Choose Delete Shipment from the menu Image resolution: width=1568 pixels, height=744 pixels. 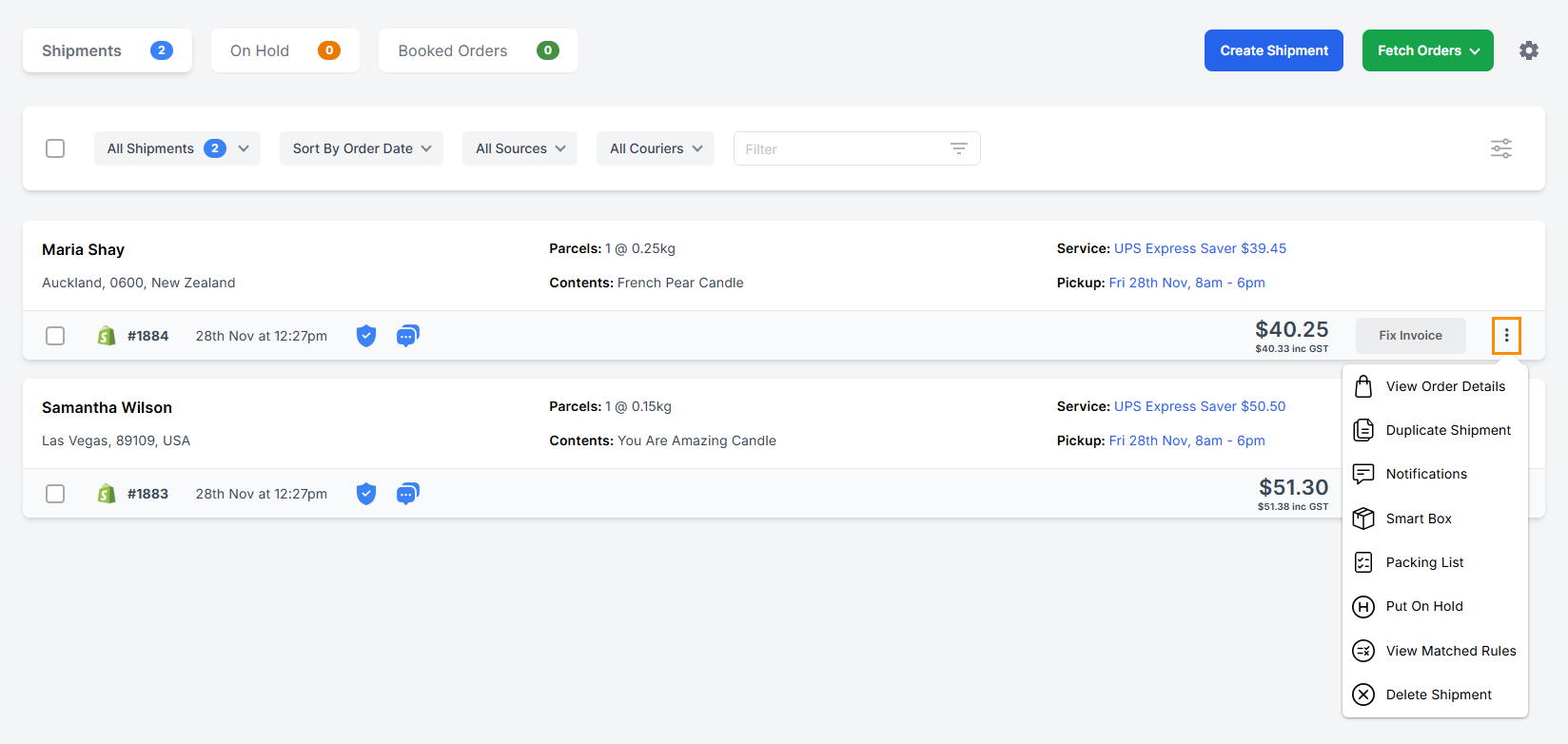(1438, 695)
